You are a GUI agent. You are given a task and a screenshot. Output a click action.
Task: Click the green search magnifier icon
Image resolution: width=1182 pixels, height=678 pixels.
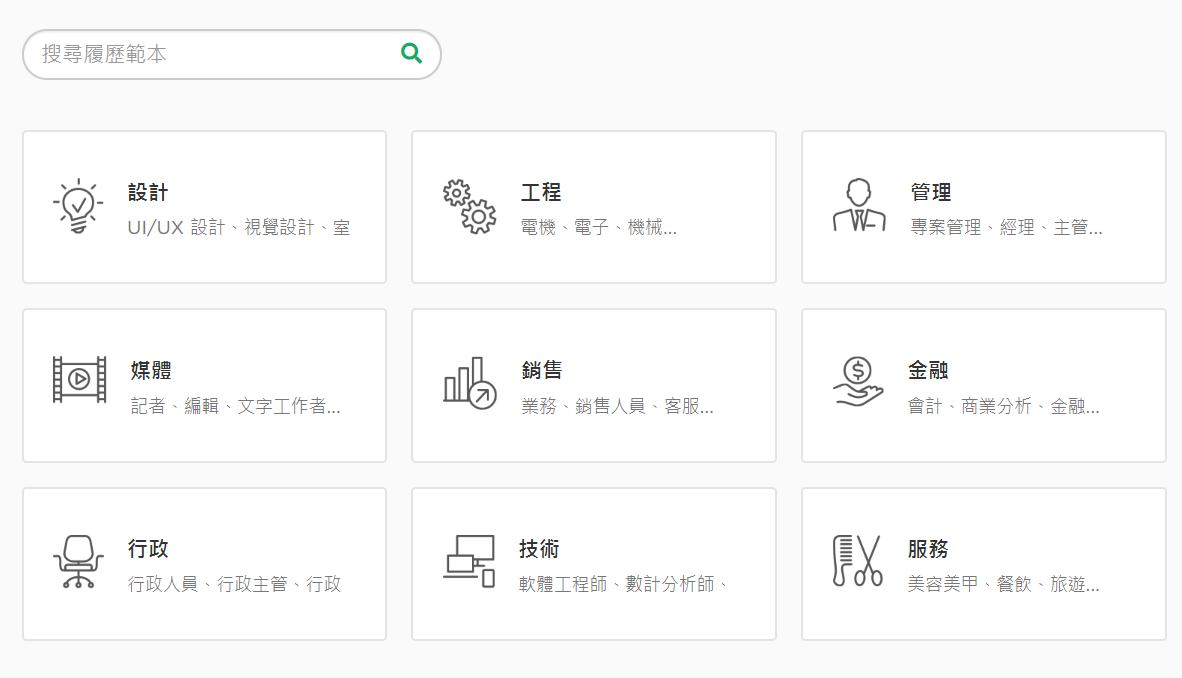click(412, 53)
